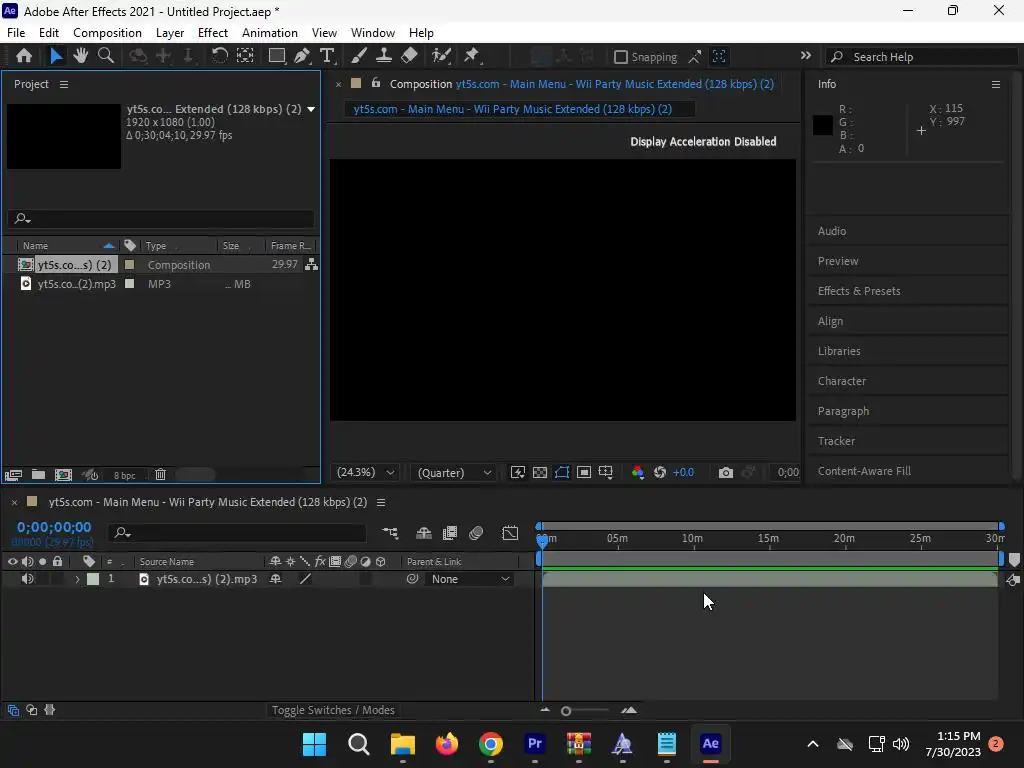Select the Hand tool
The height and width of the screenshot is (768, 1024).
[80, 56]
